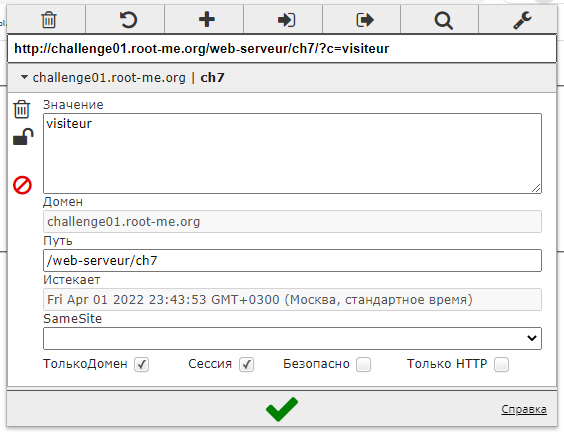Click the export cookies icon
The height and width of the screenshot is (435, 564).
pyautogui.click(x=365, y=19)
